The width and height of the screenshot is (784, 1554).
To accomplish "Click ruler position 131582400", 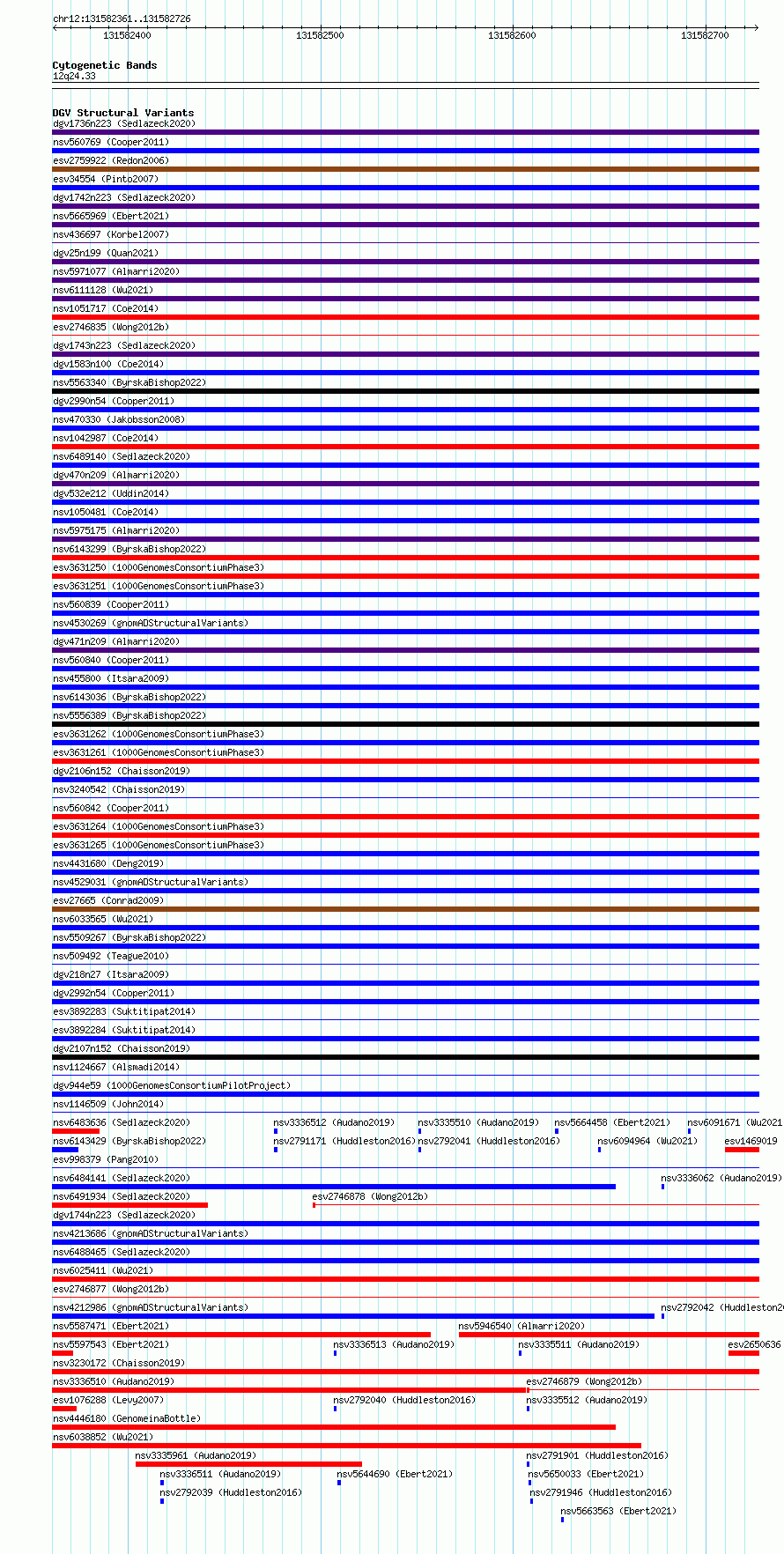I will coord(127,35).
